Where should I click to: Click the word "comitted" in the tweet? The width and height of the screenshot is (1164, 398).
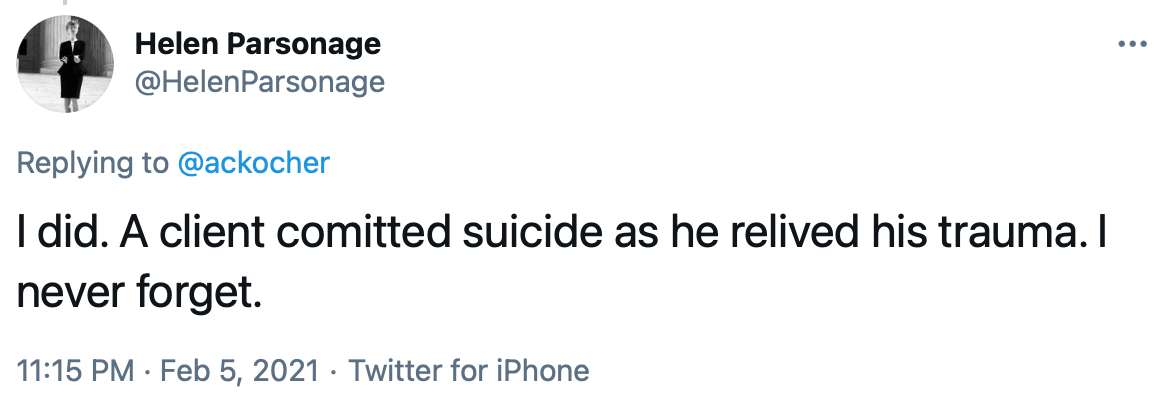click(x=364, y=234)
